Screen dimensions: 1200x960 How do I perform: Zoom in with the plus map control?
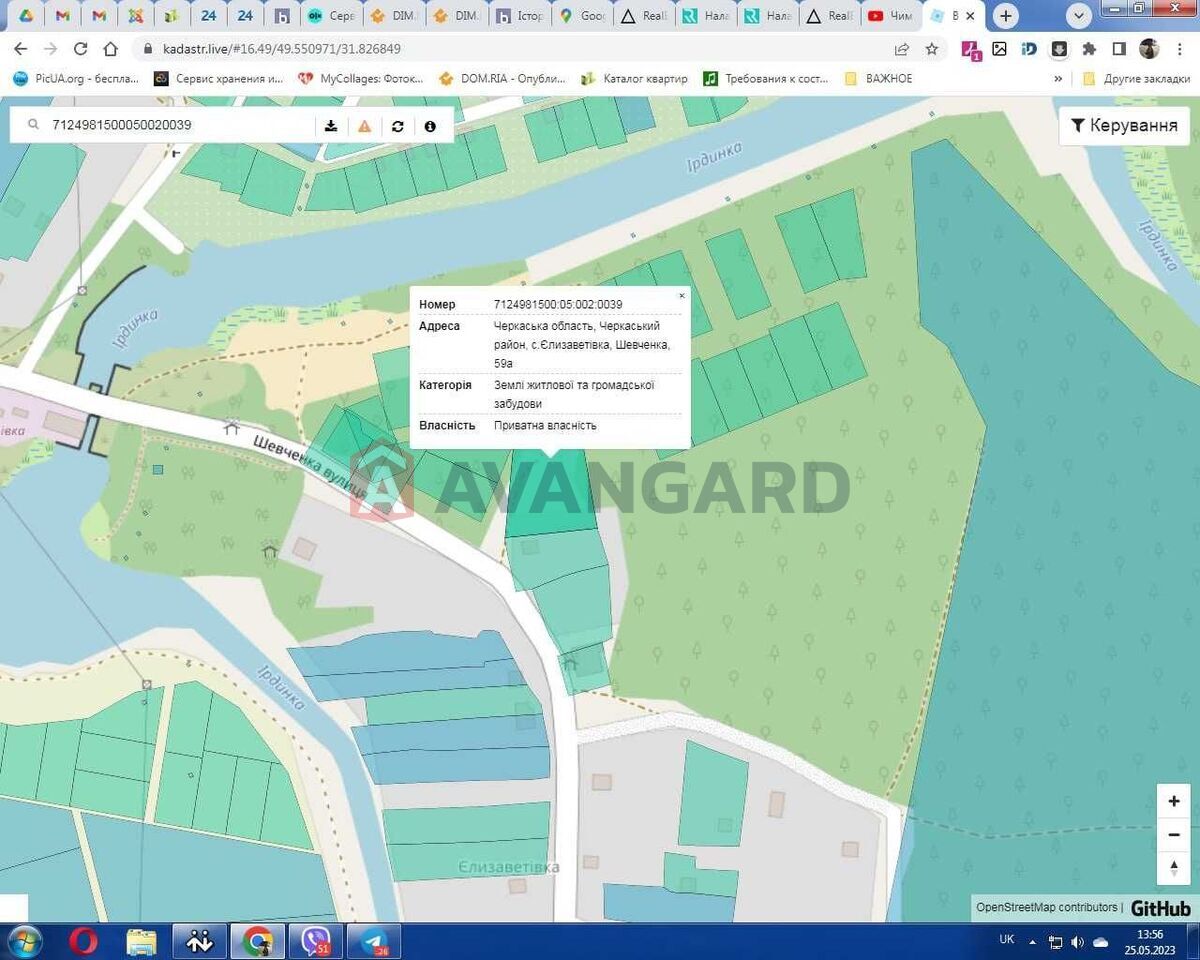(x=1174, y=801)
